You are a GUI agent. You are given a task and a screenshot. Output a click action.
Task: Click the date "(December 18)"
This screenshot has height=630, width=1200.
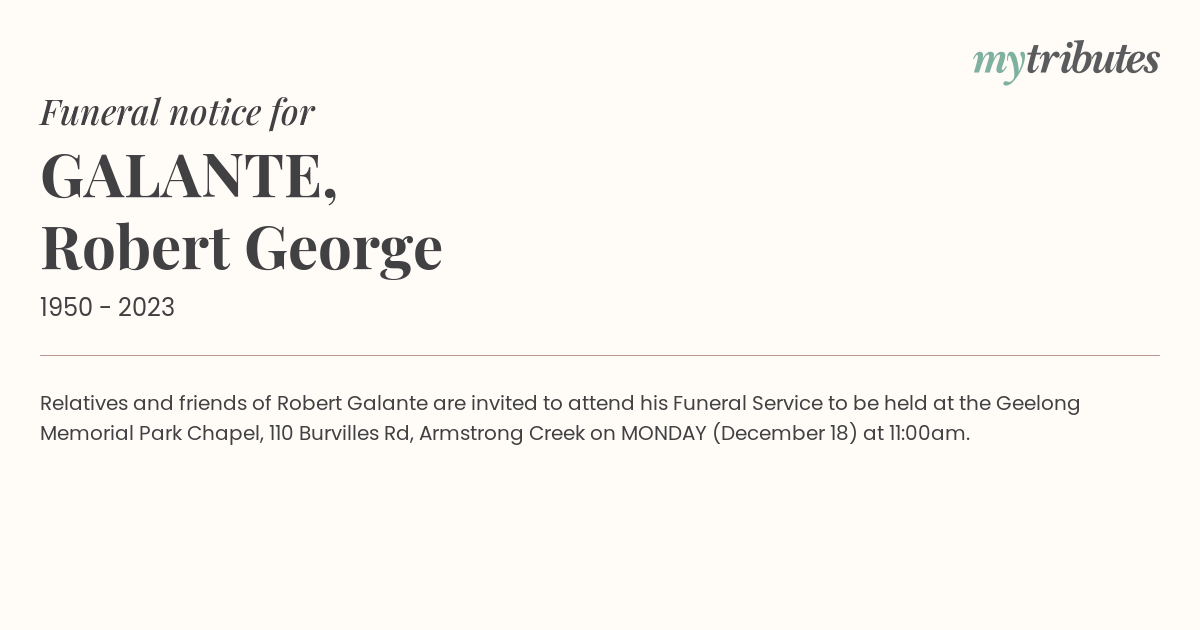[x=785, y=434]
